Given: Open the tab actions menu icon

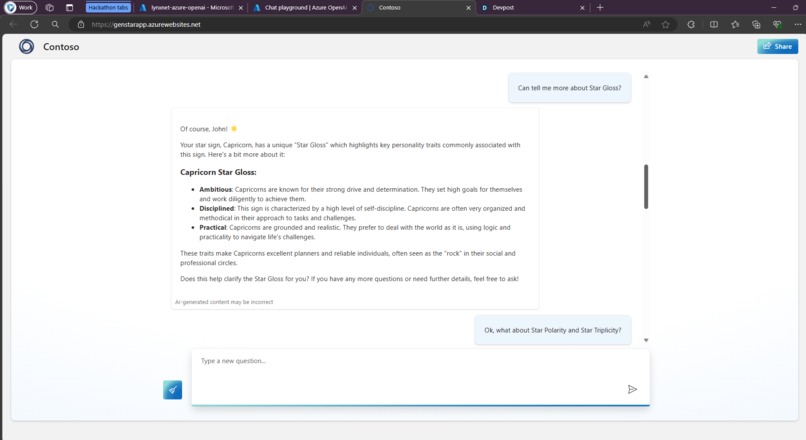Looking at the screenshot, I should point(69,8).
